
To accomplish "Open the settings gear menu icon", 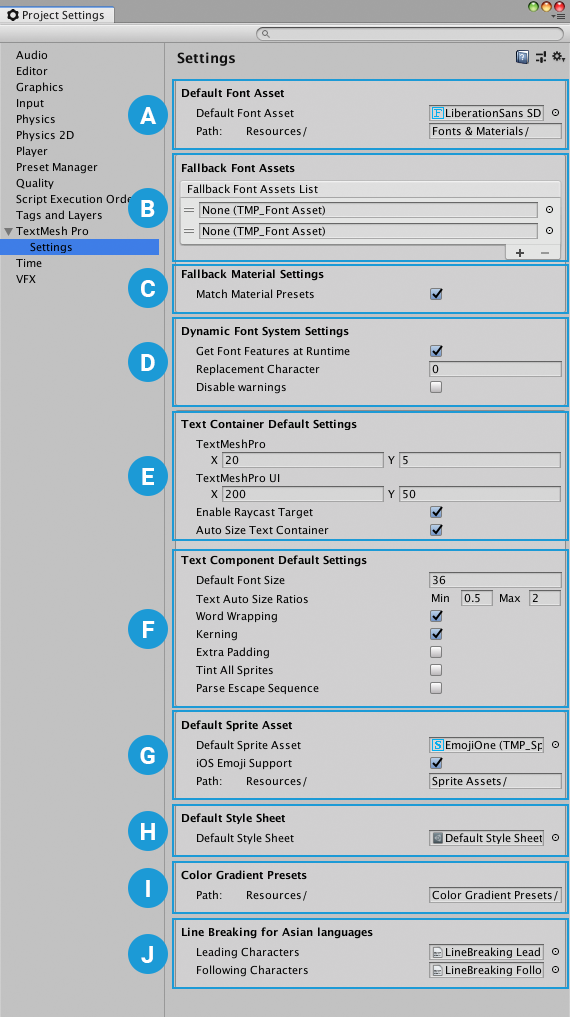I will click(558, 57).
